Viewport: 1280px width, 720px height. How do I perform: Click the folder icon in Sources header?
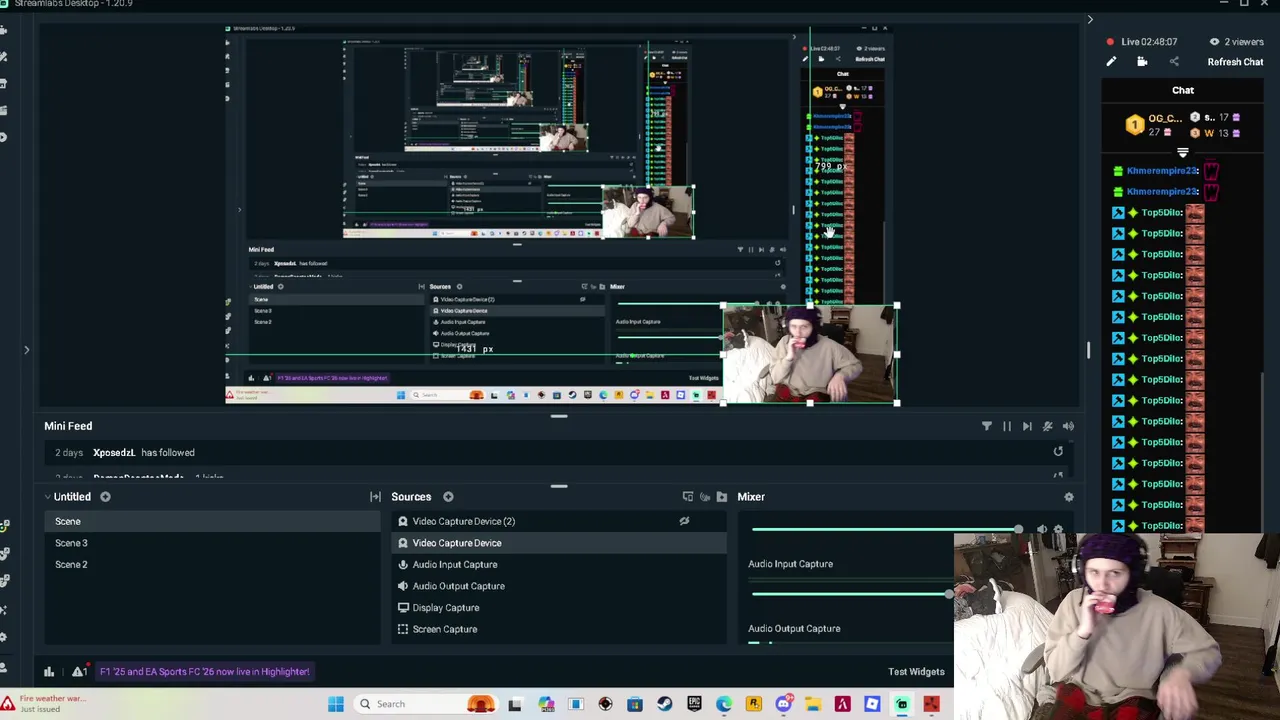coord(722,497)
